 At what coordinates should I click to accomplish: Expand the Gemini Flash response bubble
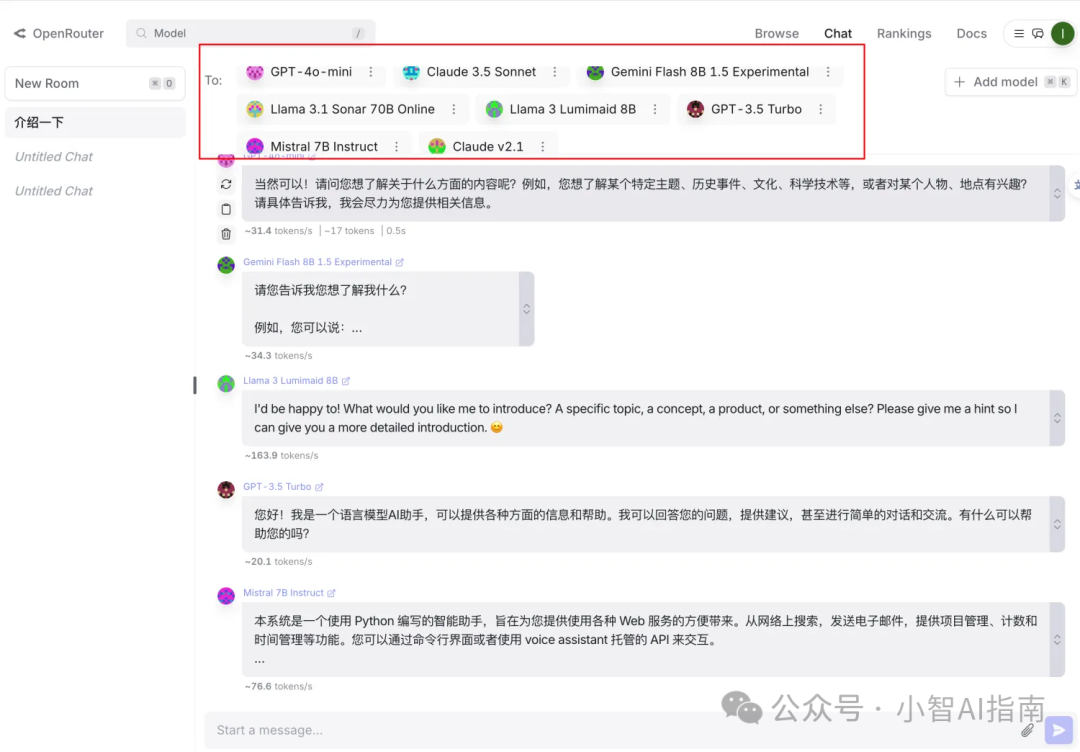pos(526,309)
